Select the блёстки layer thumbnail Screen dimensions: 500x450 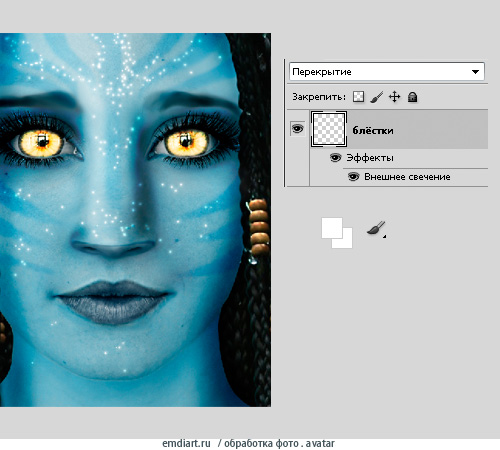tap(329, 129)
